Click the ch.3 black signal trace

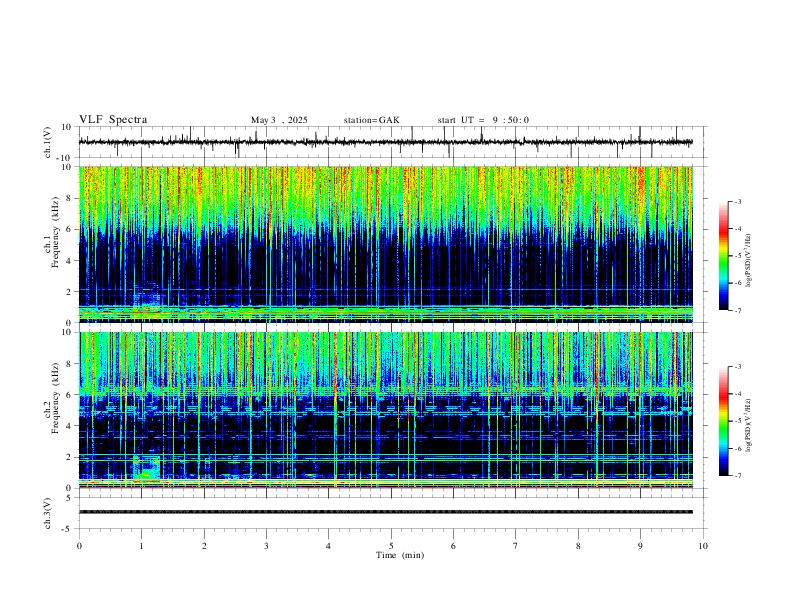[386, 512]
